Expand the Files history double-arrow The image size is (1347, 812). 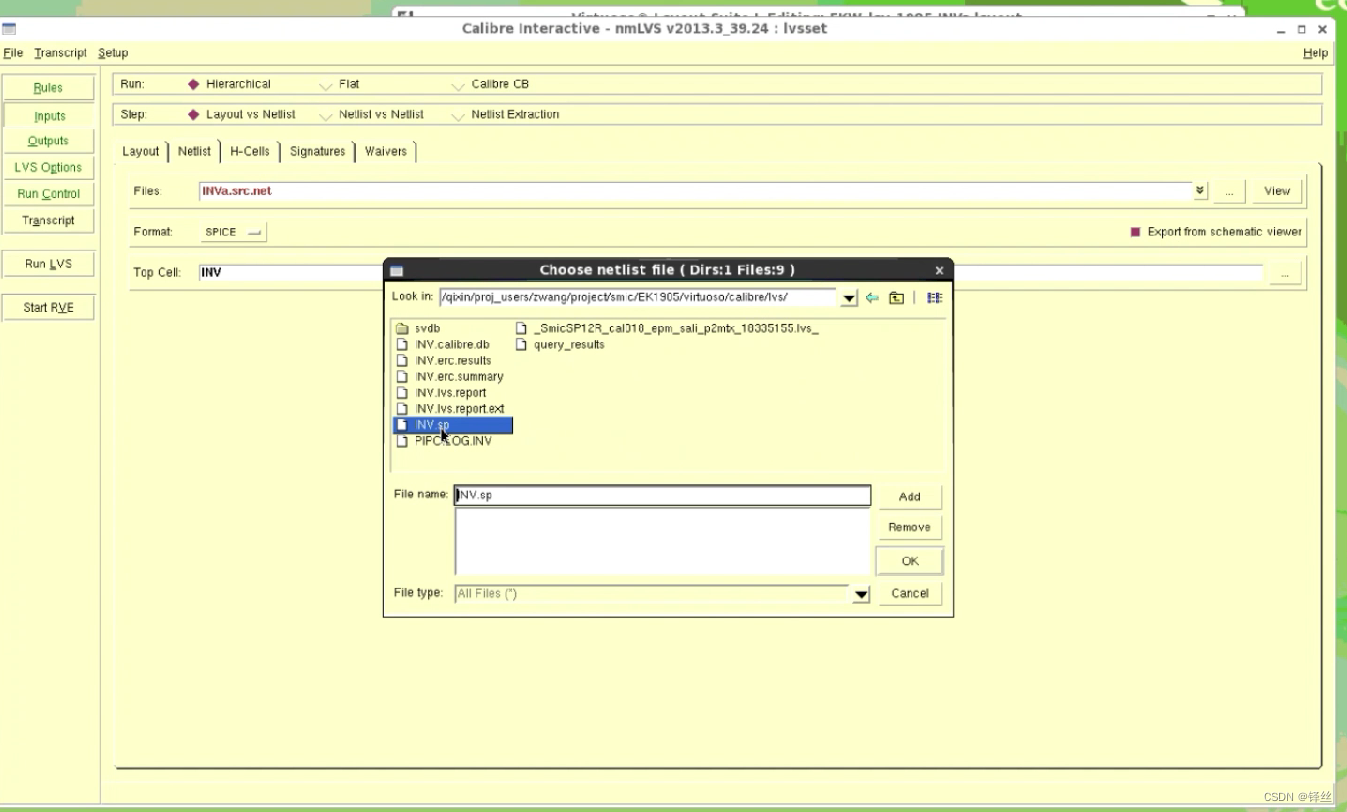coord(1200,190)
